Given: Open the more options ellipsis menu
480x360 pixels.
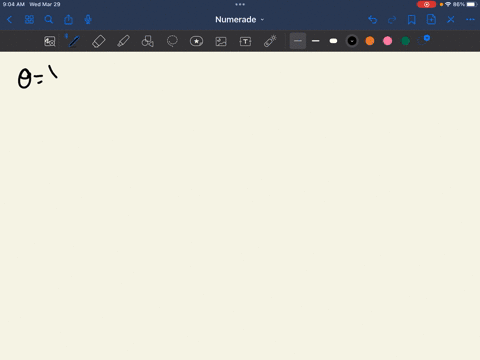Looking at the screenshot, I should coord(470,20).
